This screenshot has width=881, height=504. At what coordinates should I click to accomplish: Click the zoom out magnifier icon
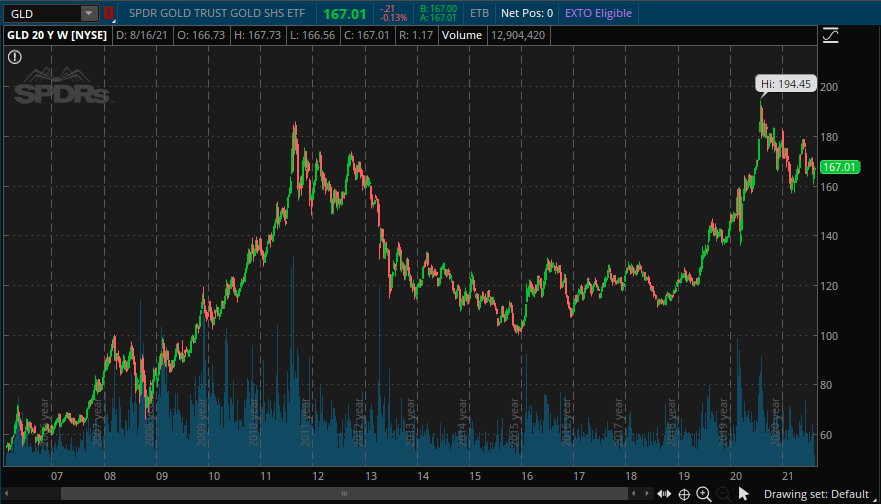tap(724, 494)
